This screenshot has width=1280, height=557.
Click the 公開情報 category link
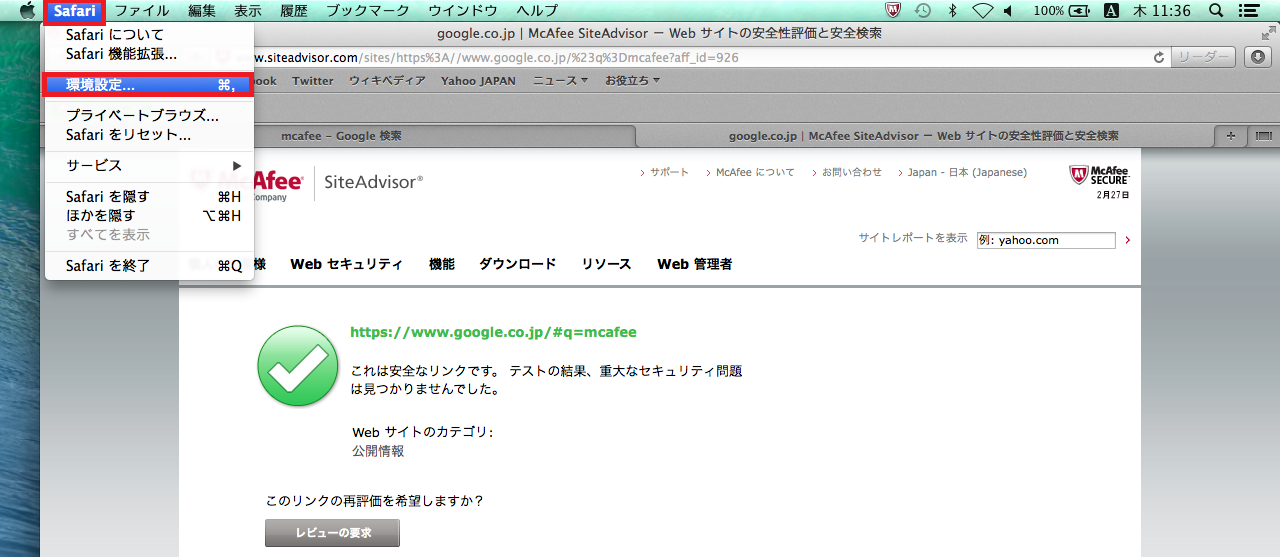pyautogui.click(x=378, y=452)
